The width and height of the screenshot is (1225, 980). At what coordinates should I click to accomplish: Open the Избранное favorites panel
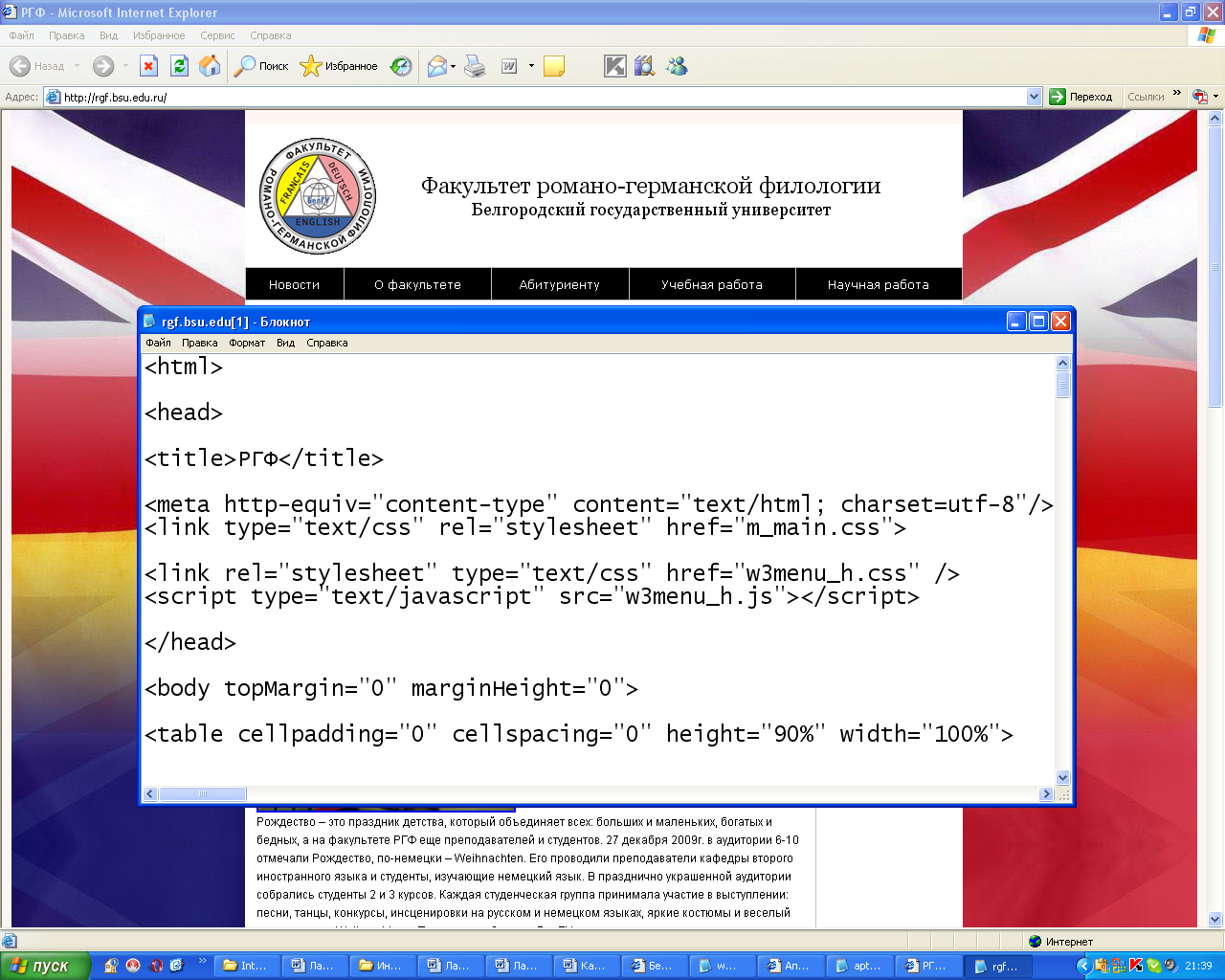pos(339,66)
